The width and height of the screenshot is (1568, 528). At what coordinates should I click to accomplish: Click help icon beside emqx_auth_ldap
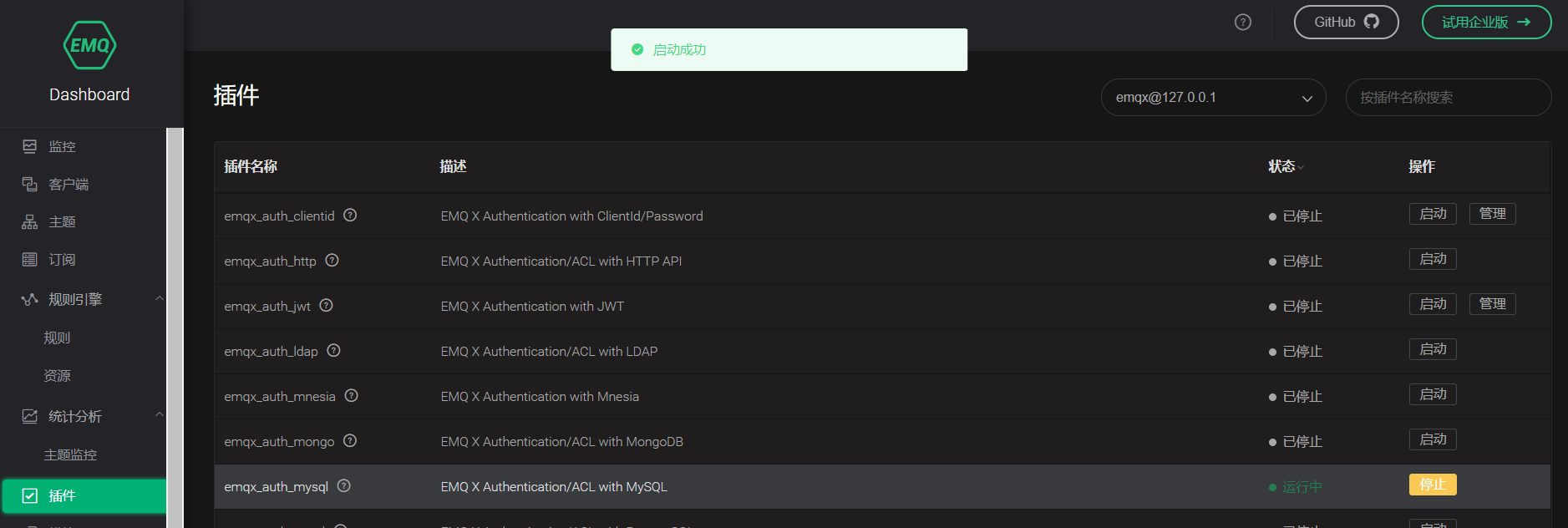(333, 351)
